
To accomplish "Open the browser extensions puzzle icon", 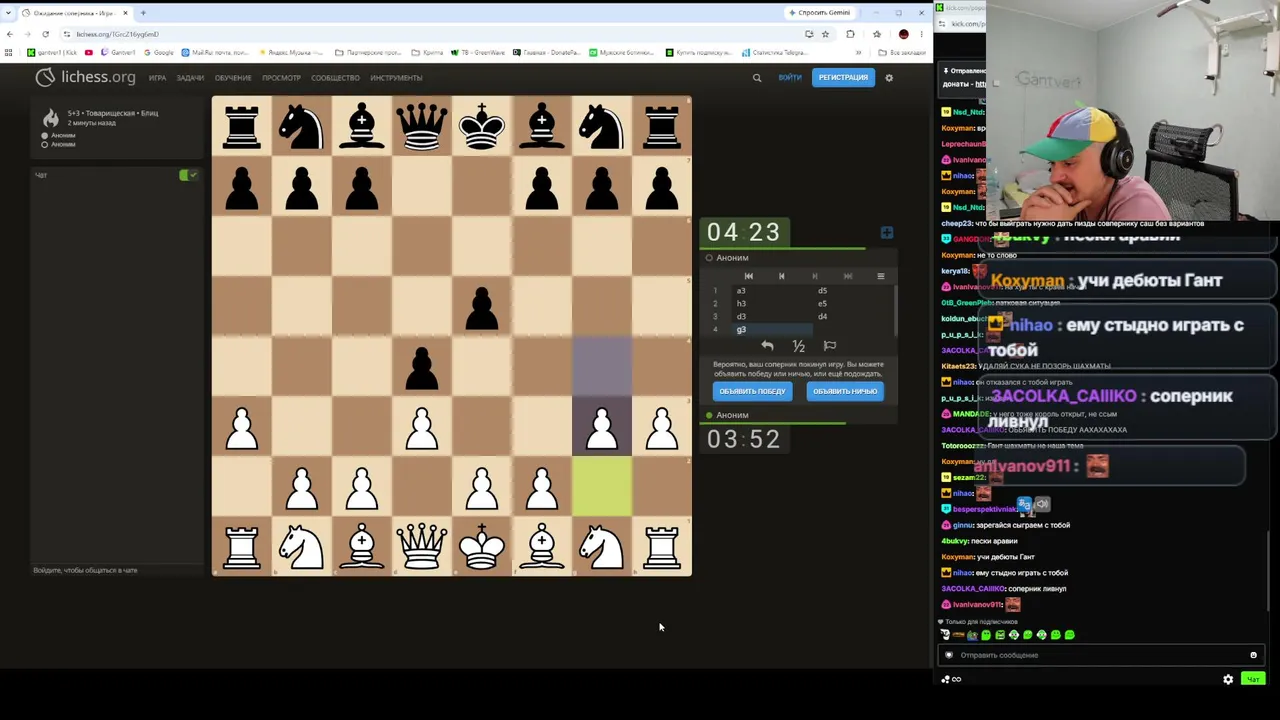I will [850, 34].
